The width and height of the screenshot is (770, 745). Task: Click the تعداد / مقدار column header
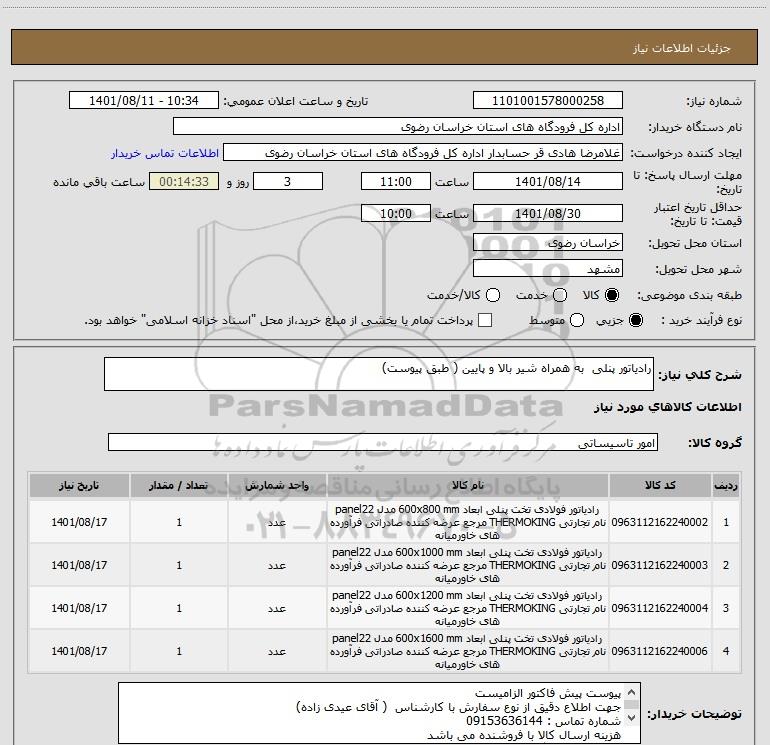pyautogui.click(x=179, y=485)
